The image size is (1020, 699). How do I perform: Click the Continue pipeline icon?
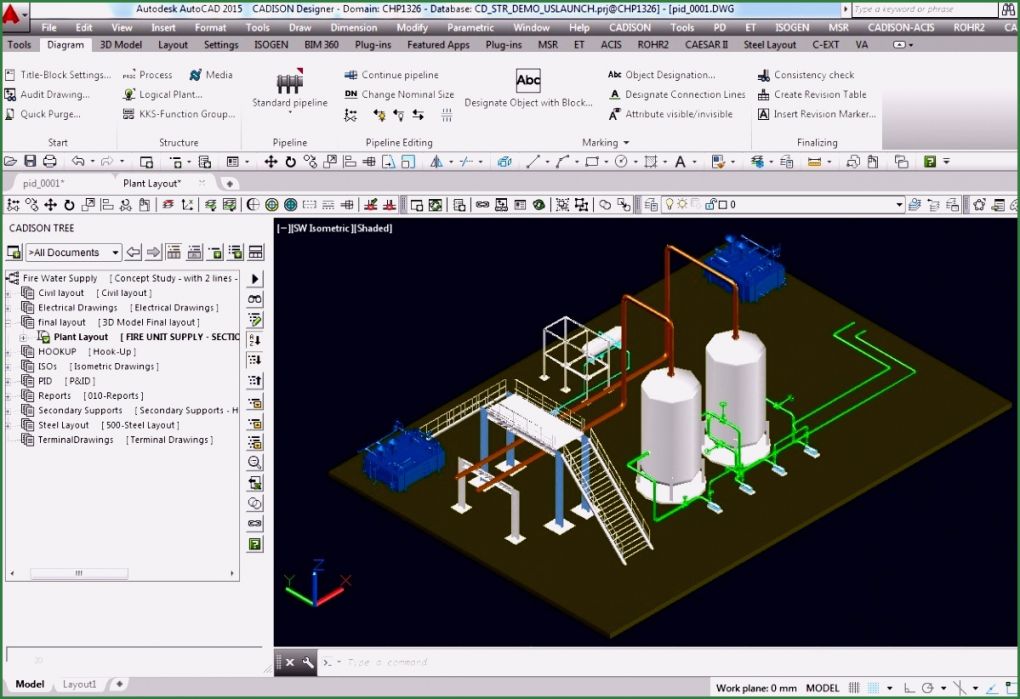coord(351,74)
